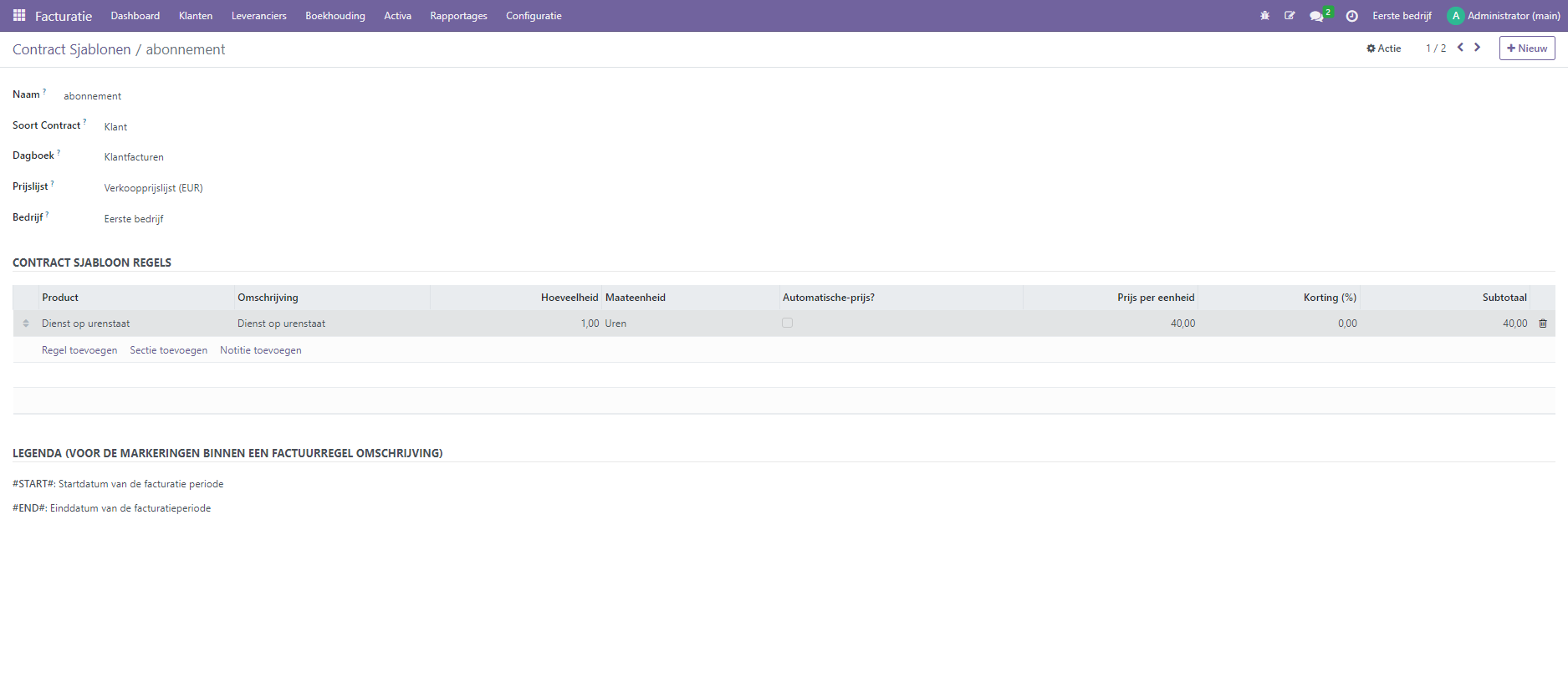Open the Configuratie menu
The image size is (1568, 693).
[534, 16]
